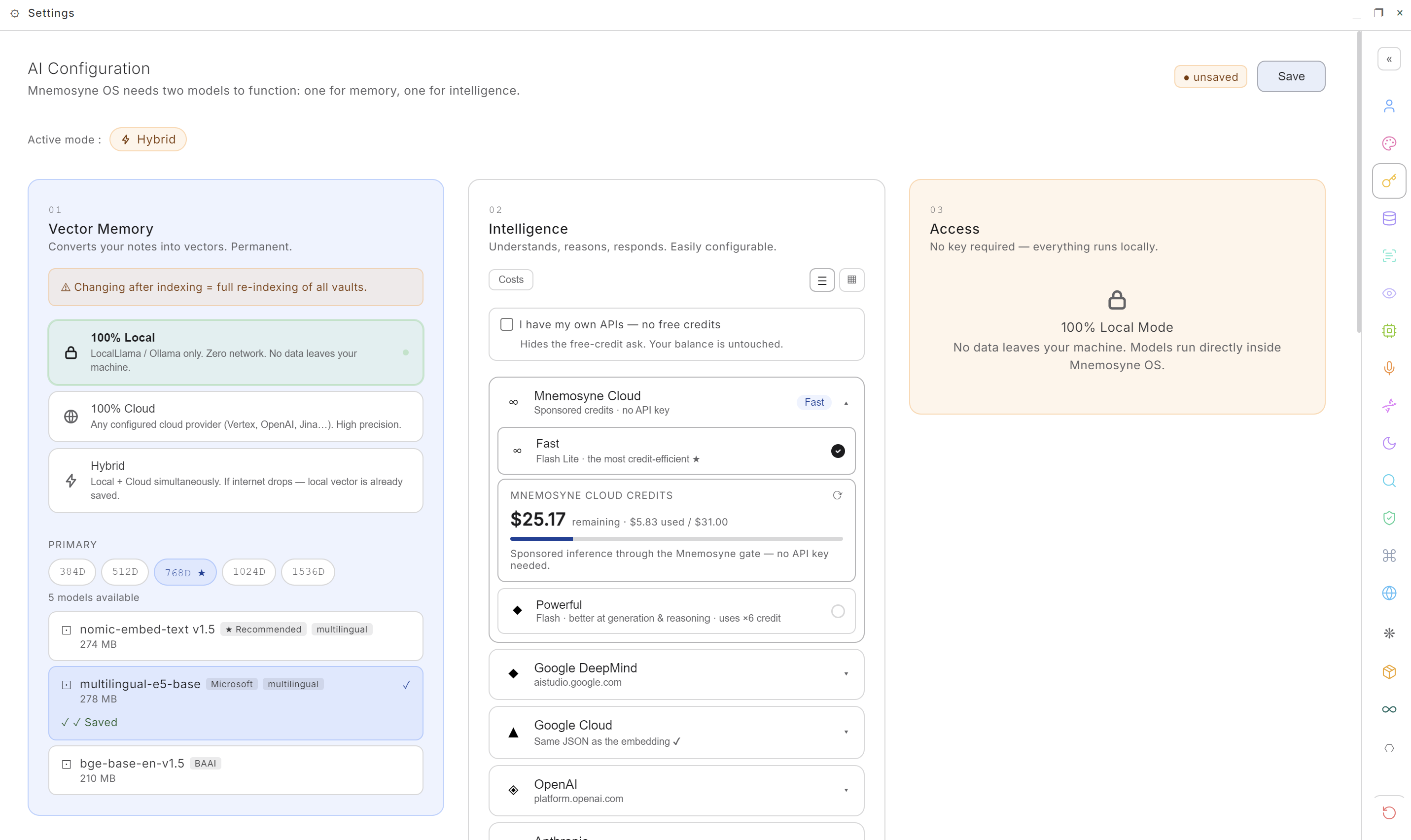Collapse the sidebar with double chevron

click(x=1389, y=59)
